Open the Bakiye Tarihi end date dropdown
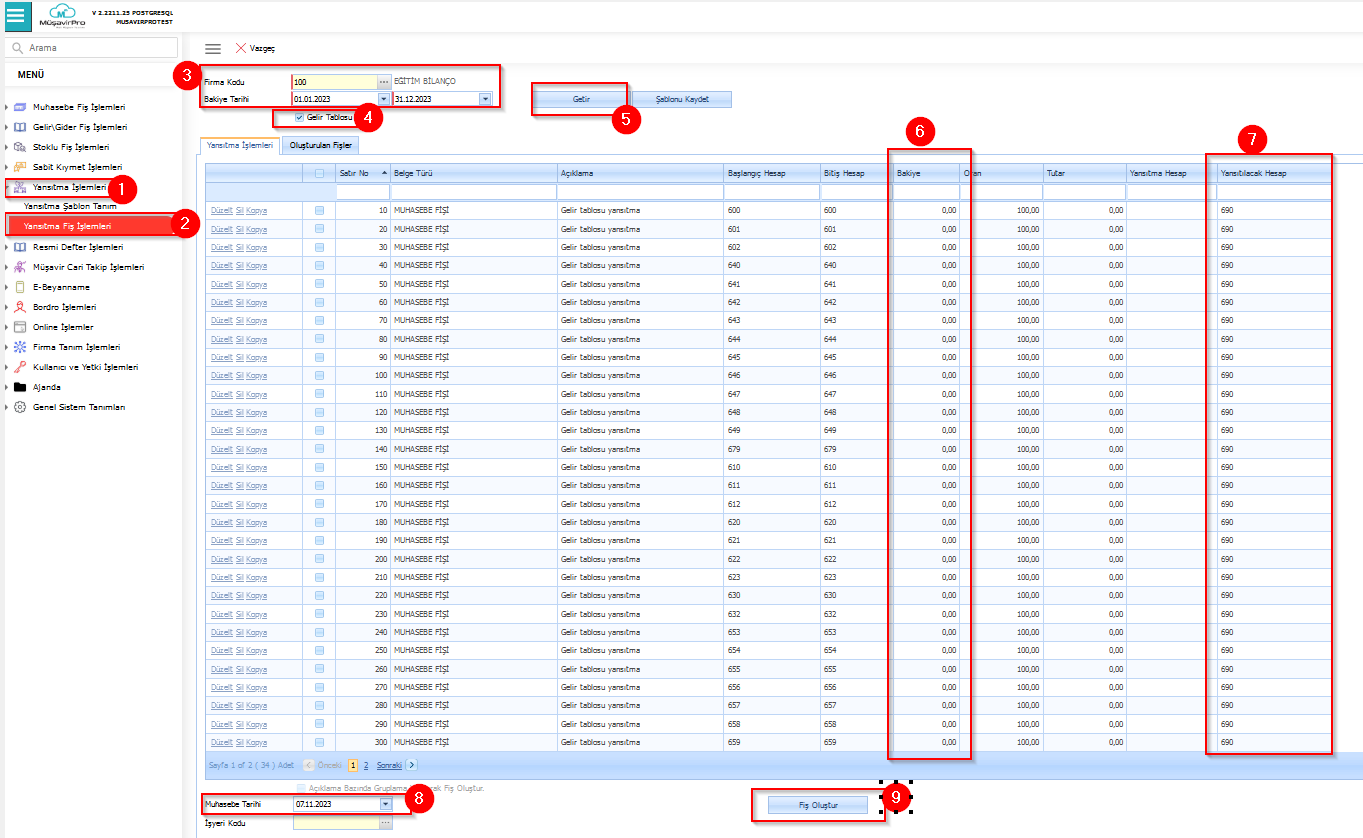 click(485, 99)
